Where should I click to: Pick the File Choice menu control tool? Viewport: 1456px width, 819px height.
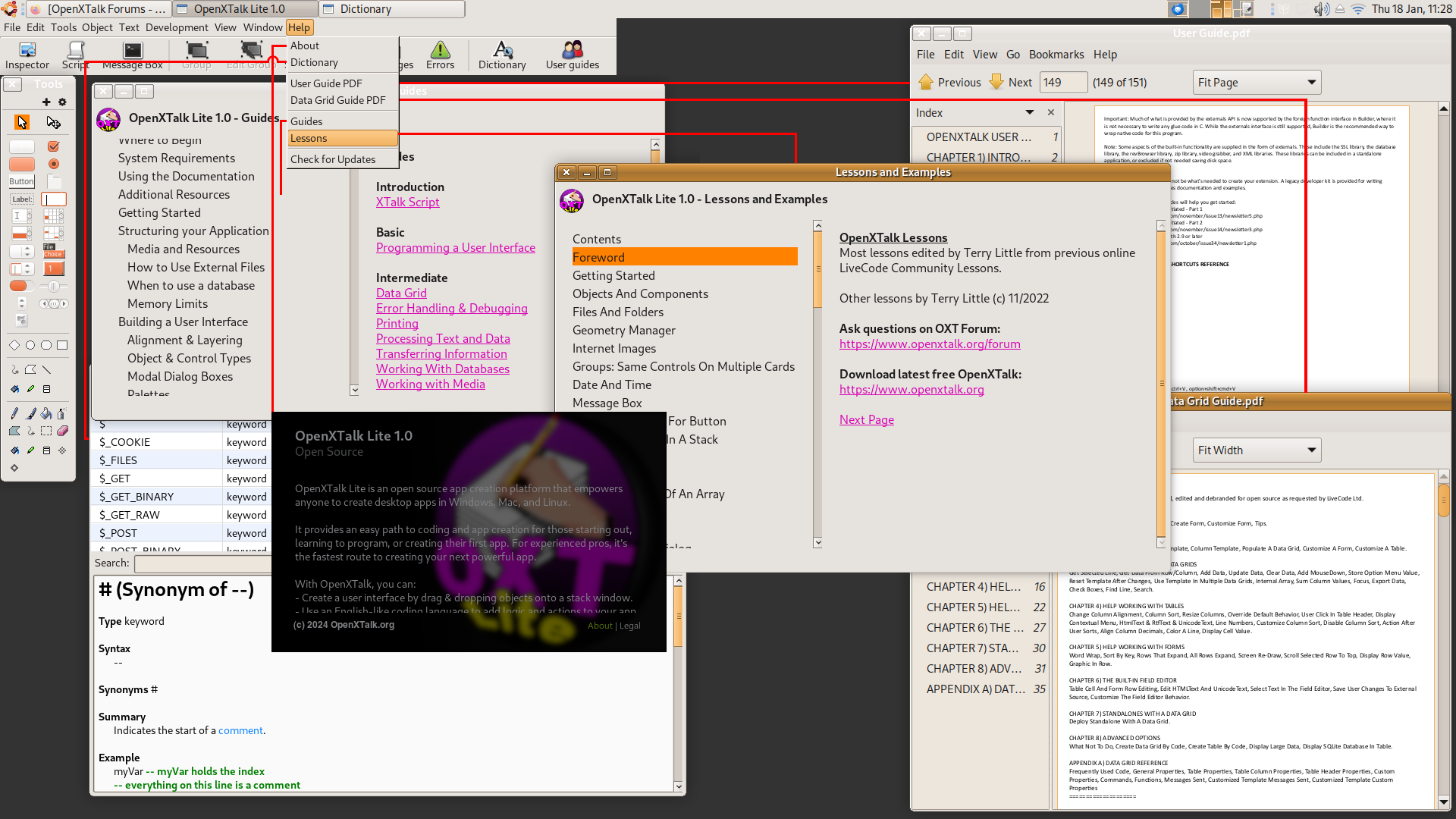[x=54, y=251]
